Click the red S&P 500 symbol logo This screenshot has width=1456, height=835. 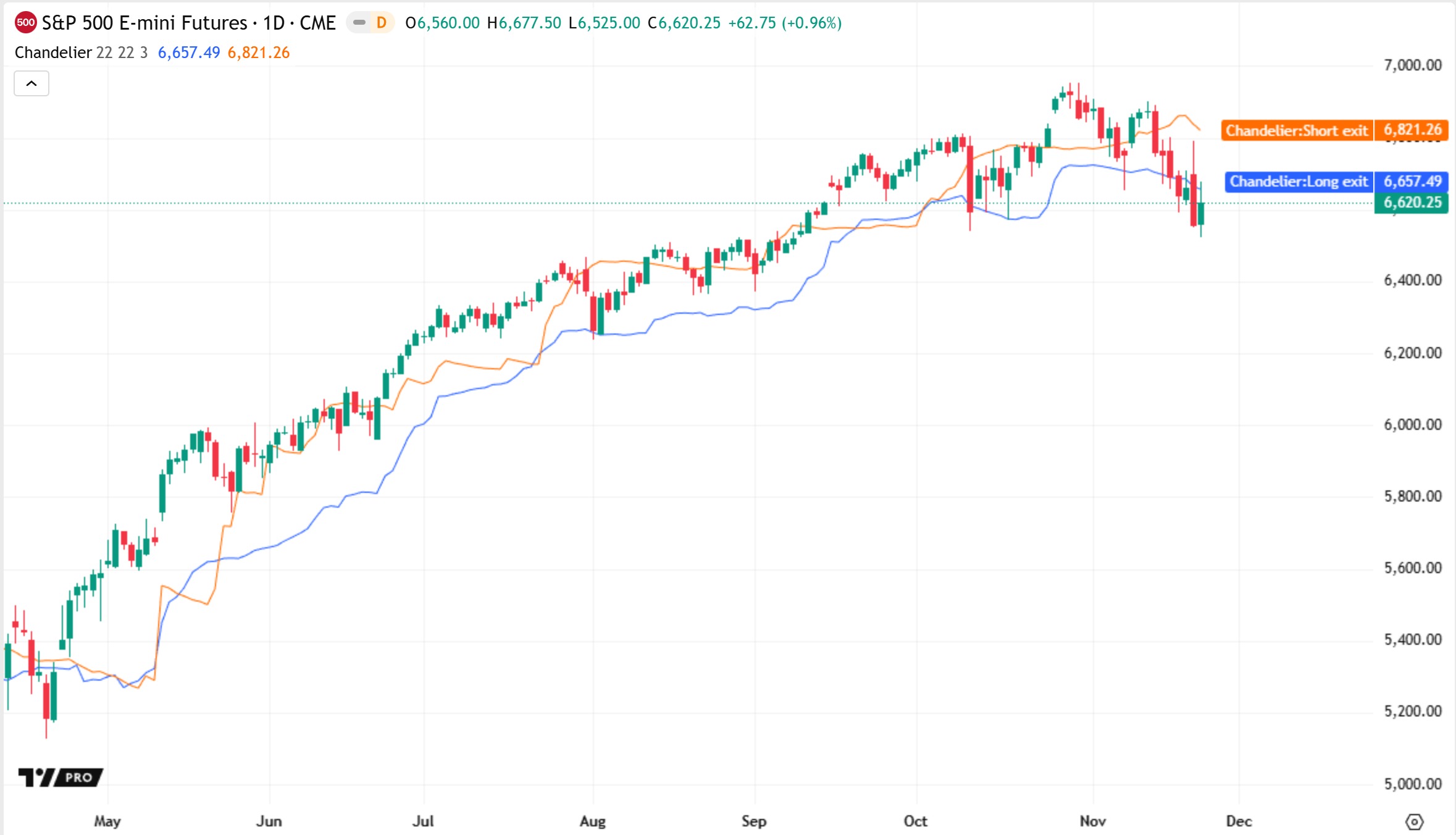(25, 23)
